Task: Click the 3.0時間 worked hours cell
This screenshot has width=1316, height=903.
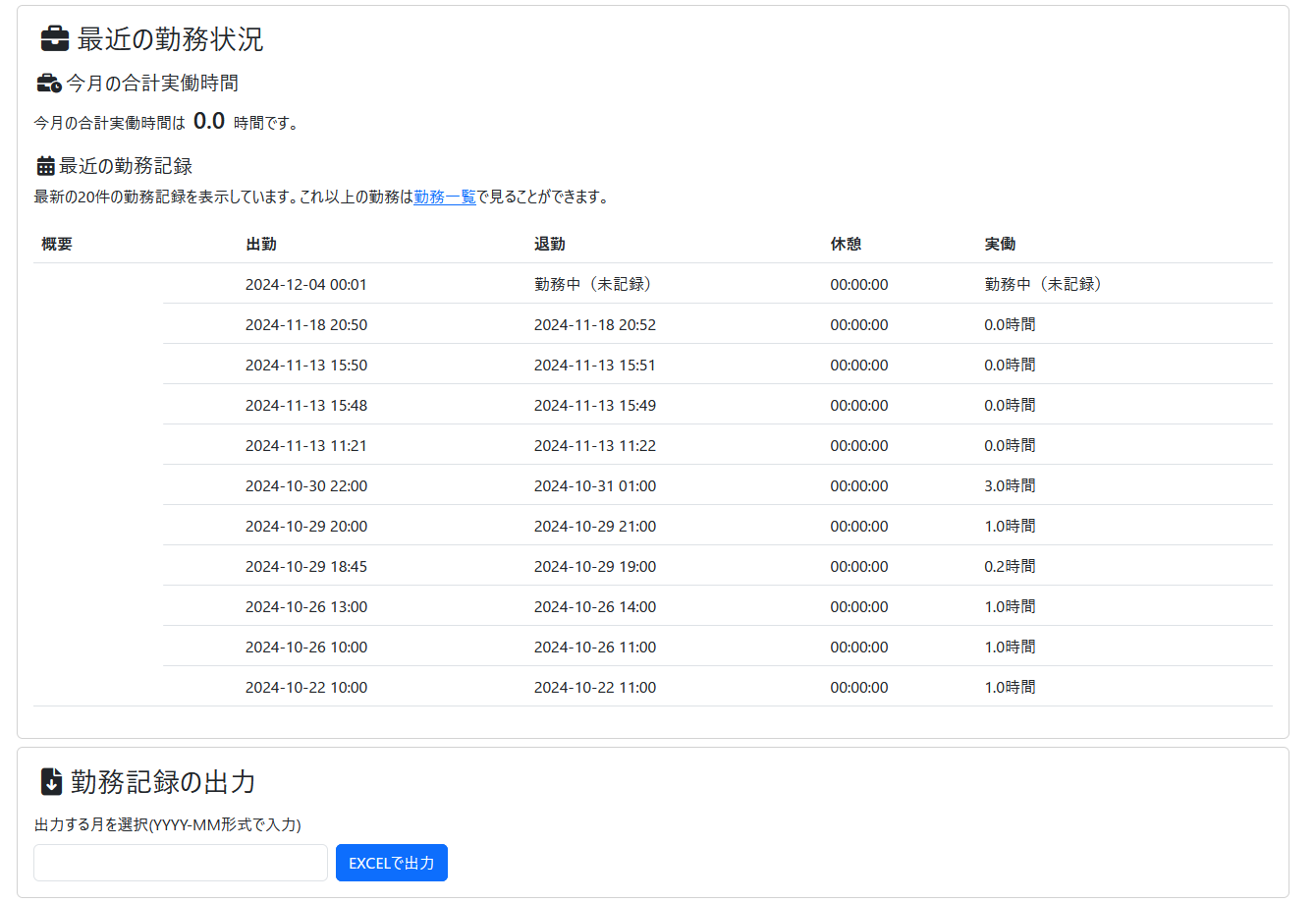Action: pyautogui.click(x=1010, y=486)
